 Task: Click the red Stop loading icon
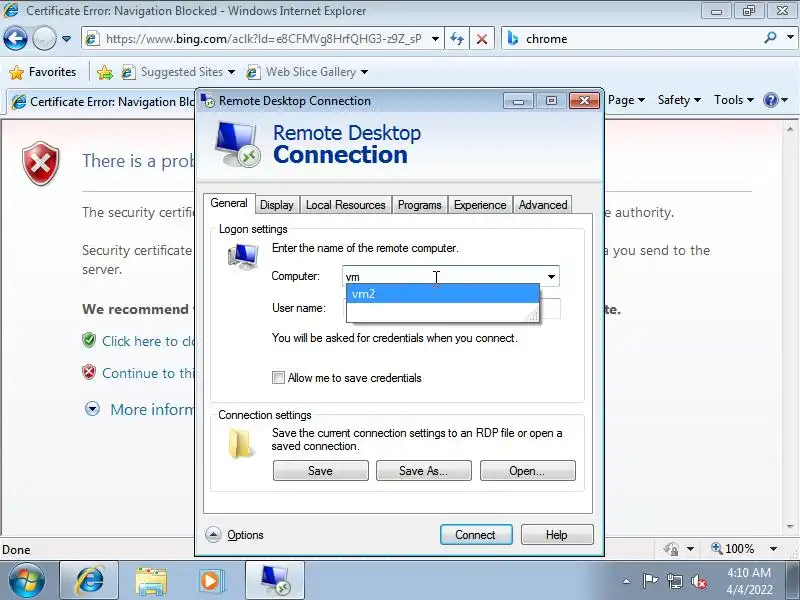coord(482,39)
